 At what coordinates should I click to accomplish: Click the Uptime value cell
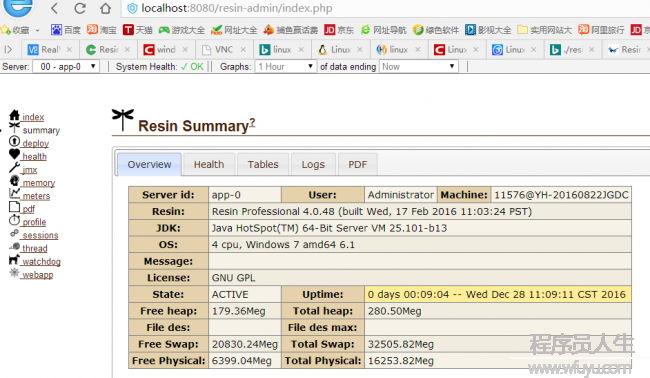click(497, 295)
